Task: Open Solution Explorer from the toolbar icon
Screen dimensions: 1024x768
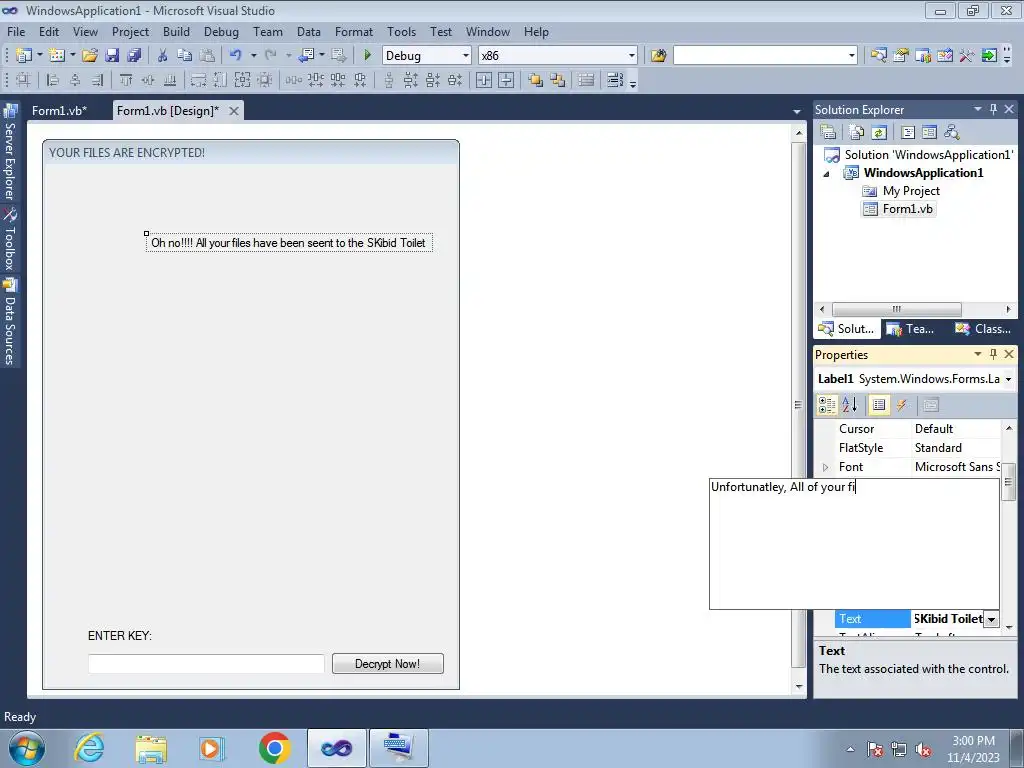Action: [x=878, y=56]
